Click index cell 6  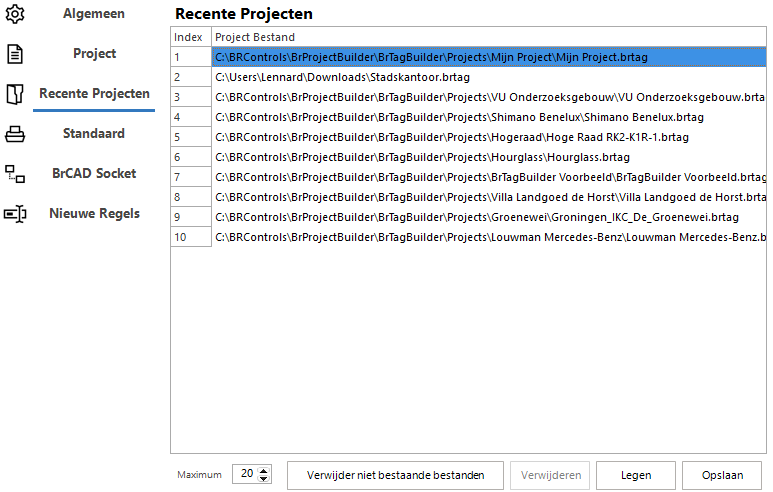click(191, 157)
